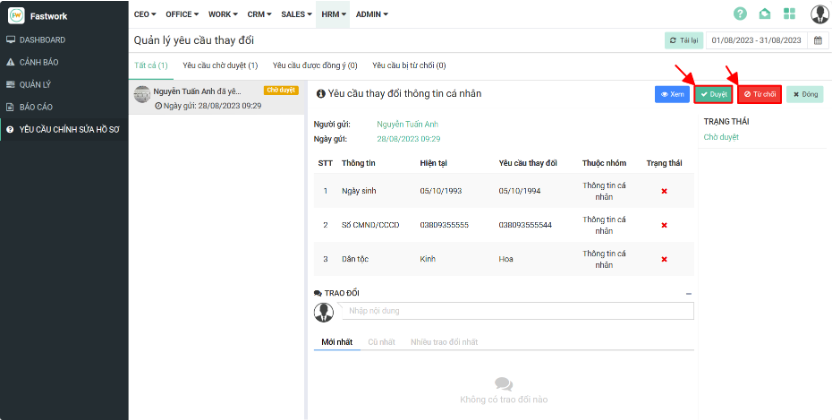Open the CRM dropdown menu

(x=257, y=14)
